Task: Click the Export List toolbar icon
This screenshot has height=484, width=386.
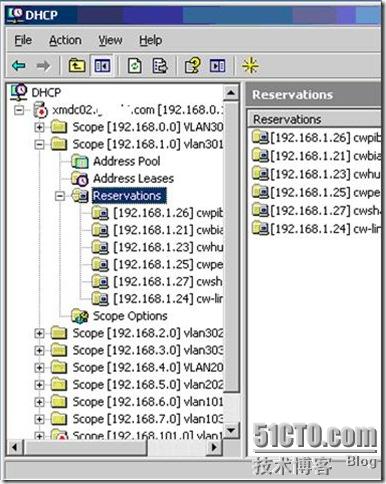Action: click(160, 66)
